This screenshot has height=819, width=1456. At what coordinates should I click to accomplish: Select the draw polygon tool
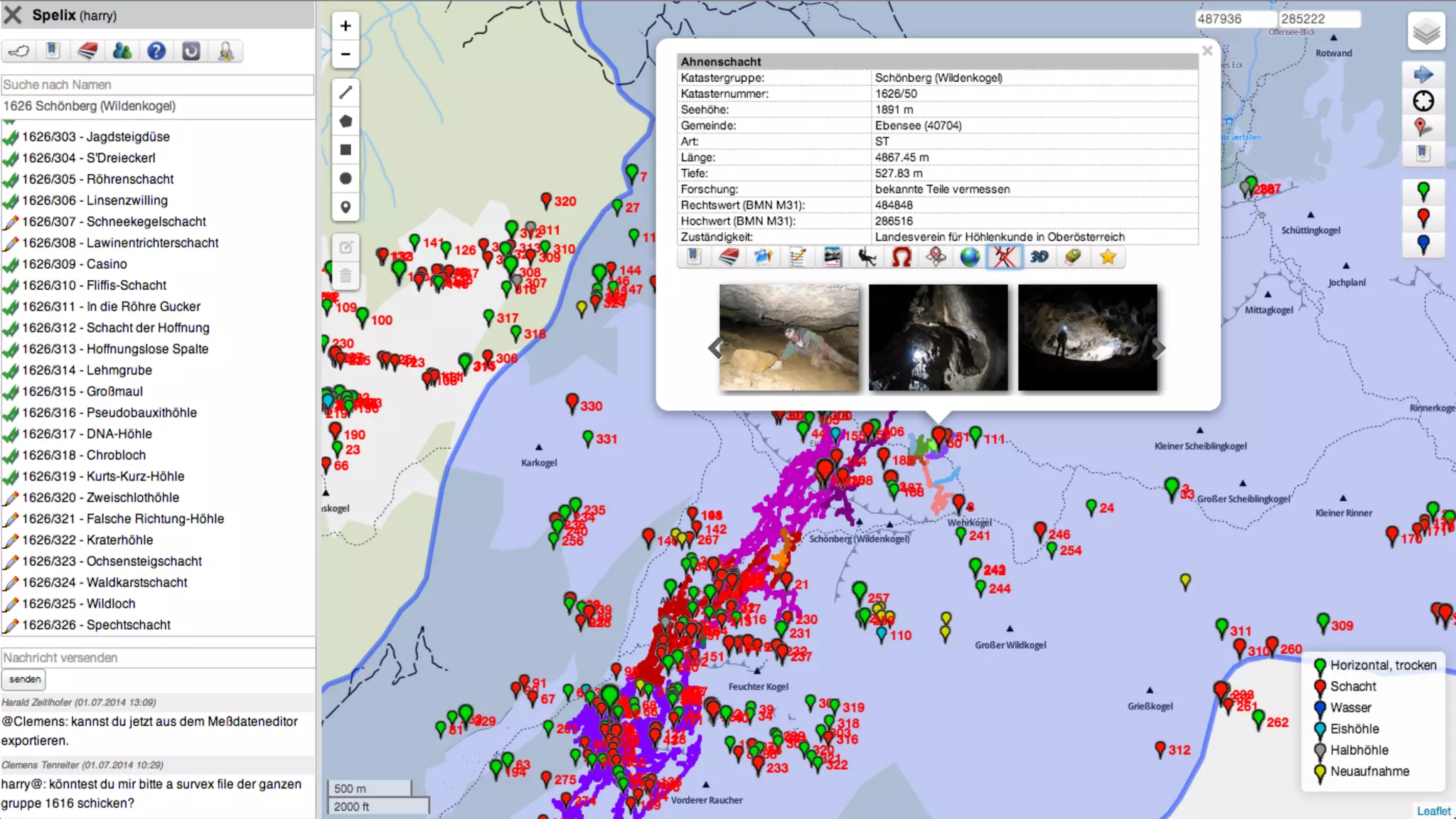tap(346, 121)
